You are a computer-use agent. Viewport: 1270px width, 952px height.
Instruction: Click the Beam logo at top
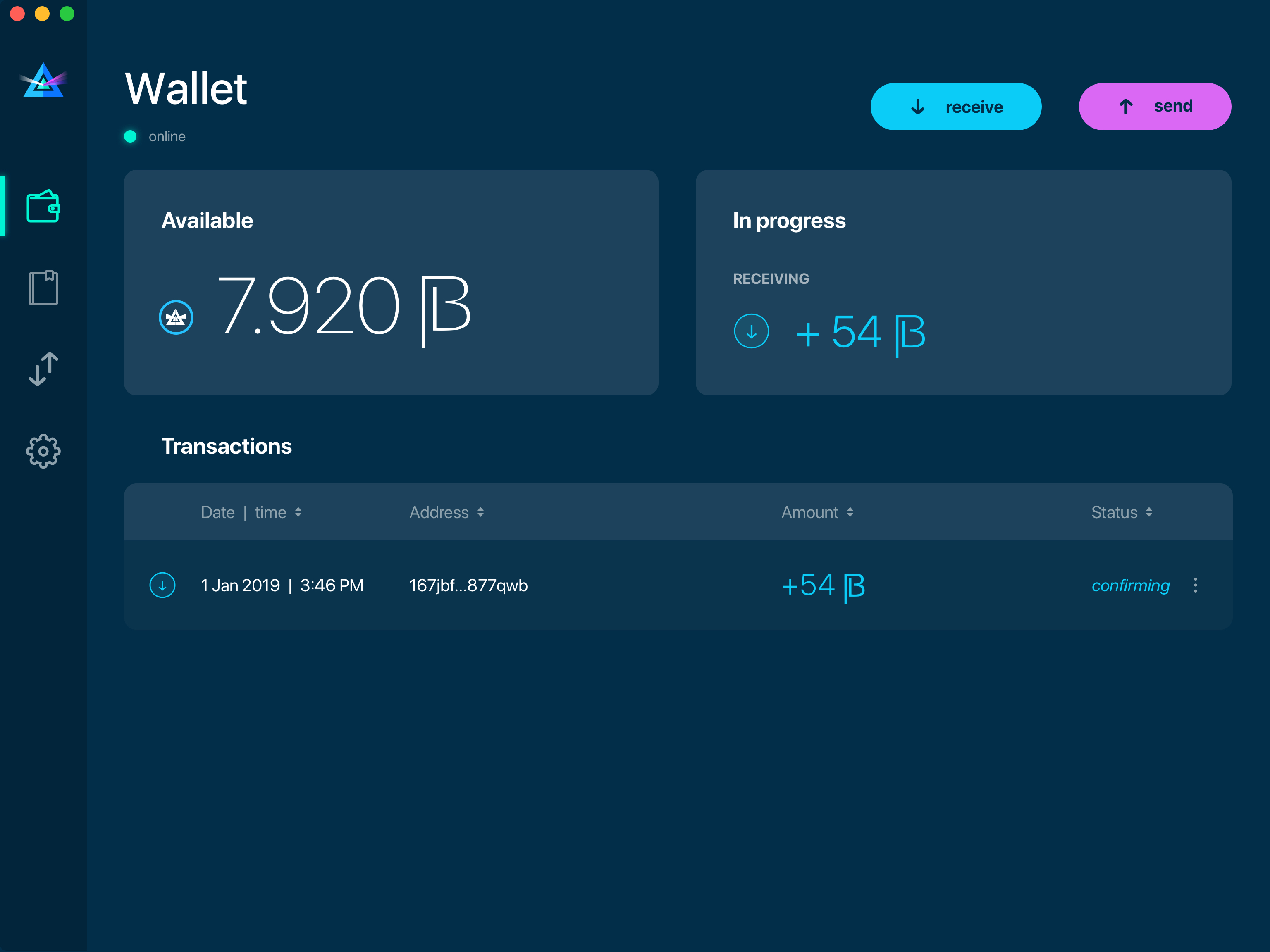pos(43,80)
